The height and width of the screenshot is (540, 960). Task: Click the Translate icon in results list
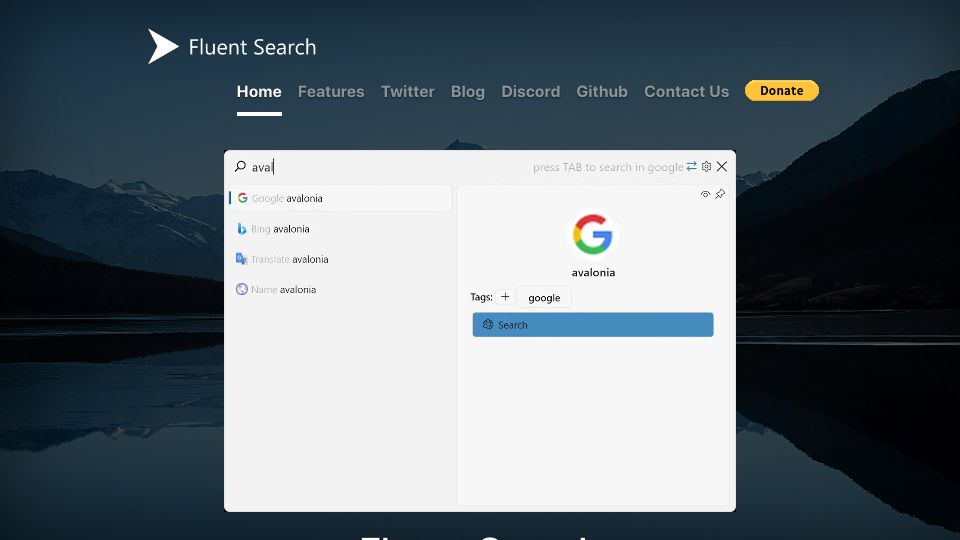(241, 258)
